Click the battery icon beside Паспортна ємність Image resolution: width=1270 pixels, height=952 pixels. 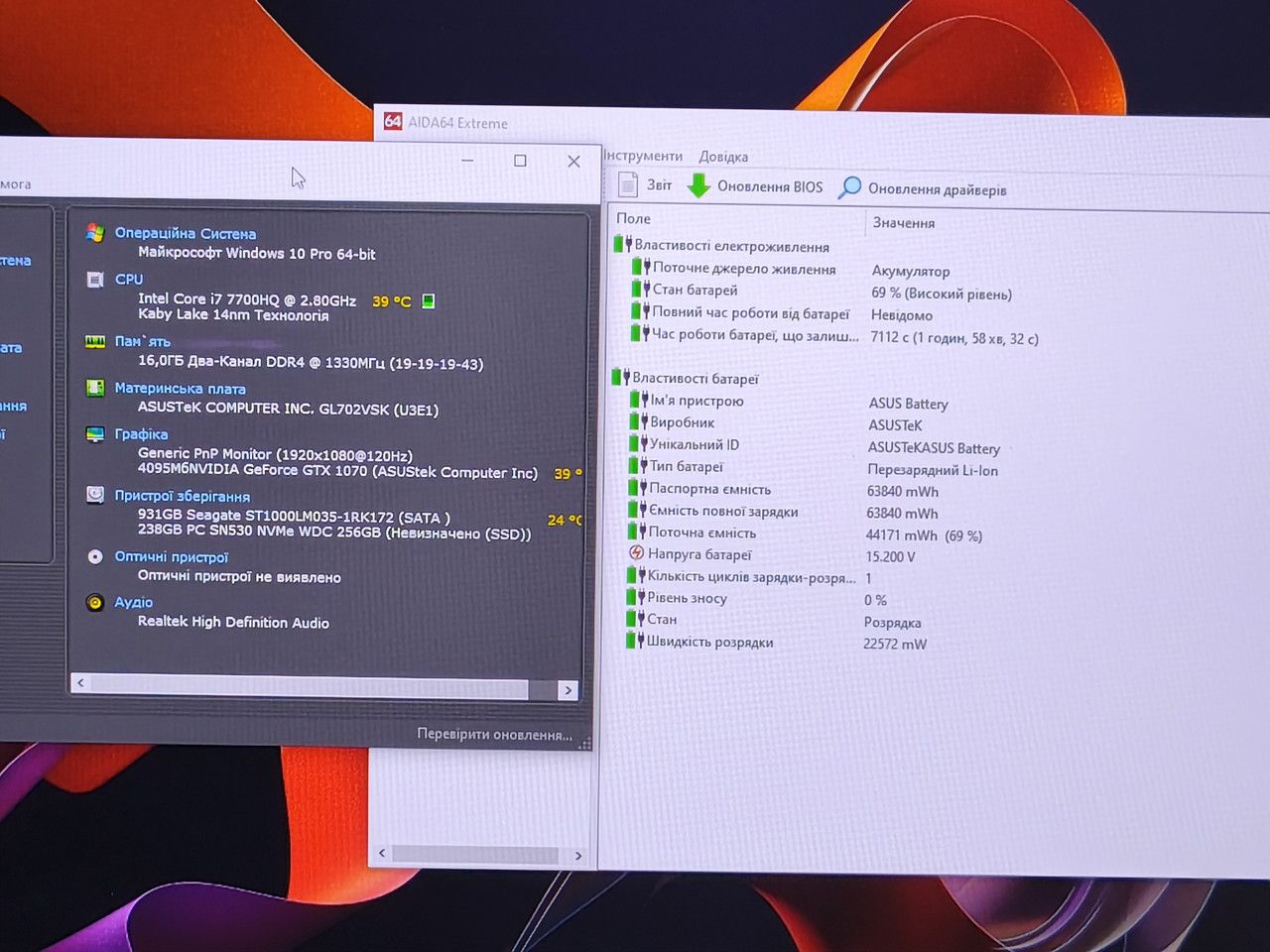click(x=638, y=487)
